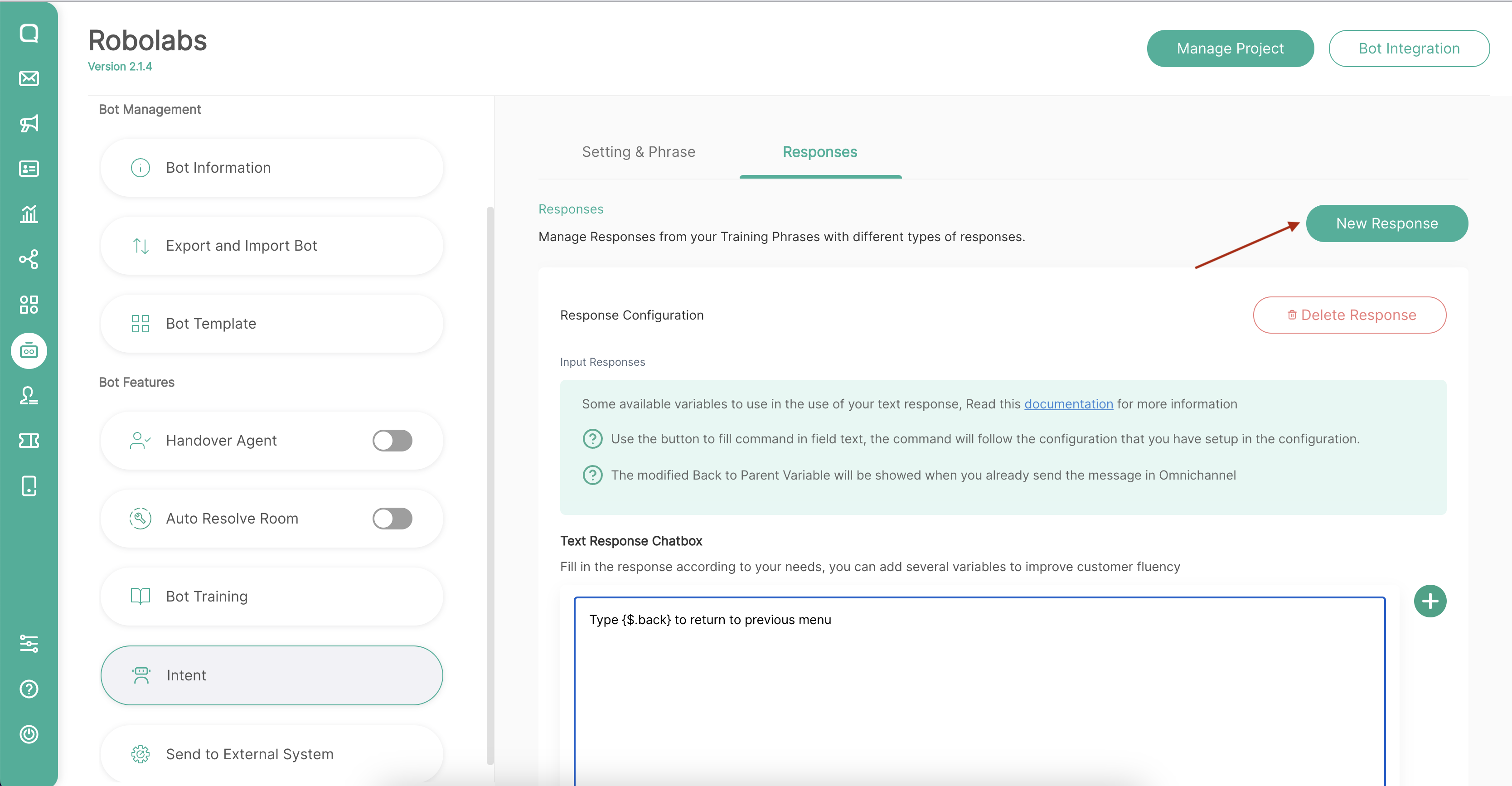This screenshot has height=786, width=1512.
Task: Open the integration share-nodes sidebar icon
Action: pyautogui.click(x=29, y=259)
